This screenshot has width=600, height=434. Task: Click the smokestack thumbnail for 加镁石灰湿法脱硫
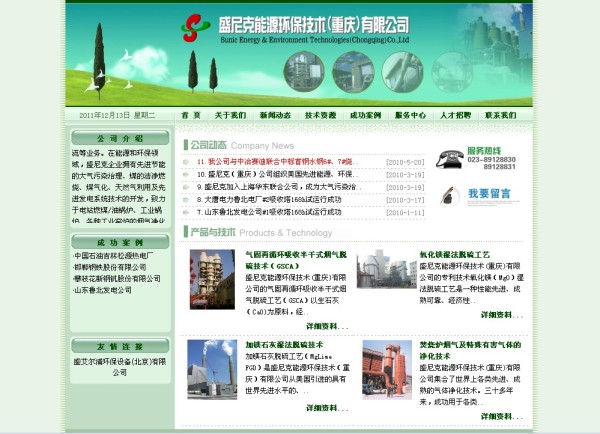click(x=212, y=370)
